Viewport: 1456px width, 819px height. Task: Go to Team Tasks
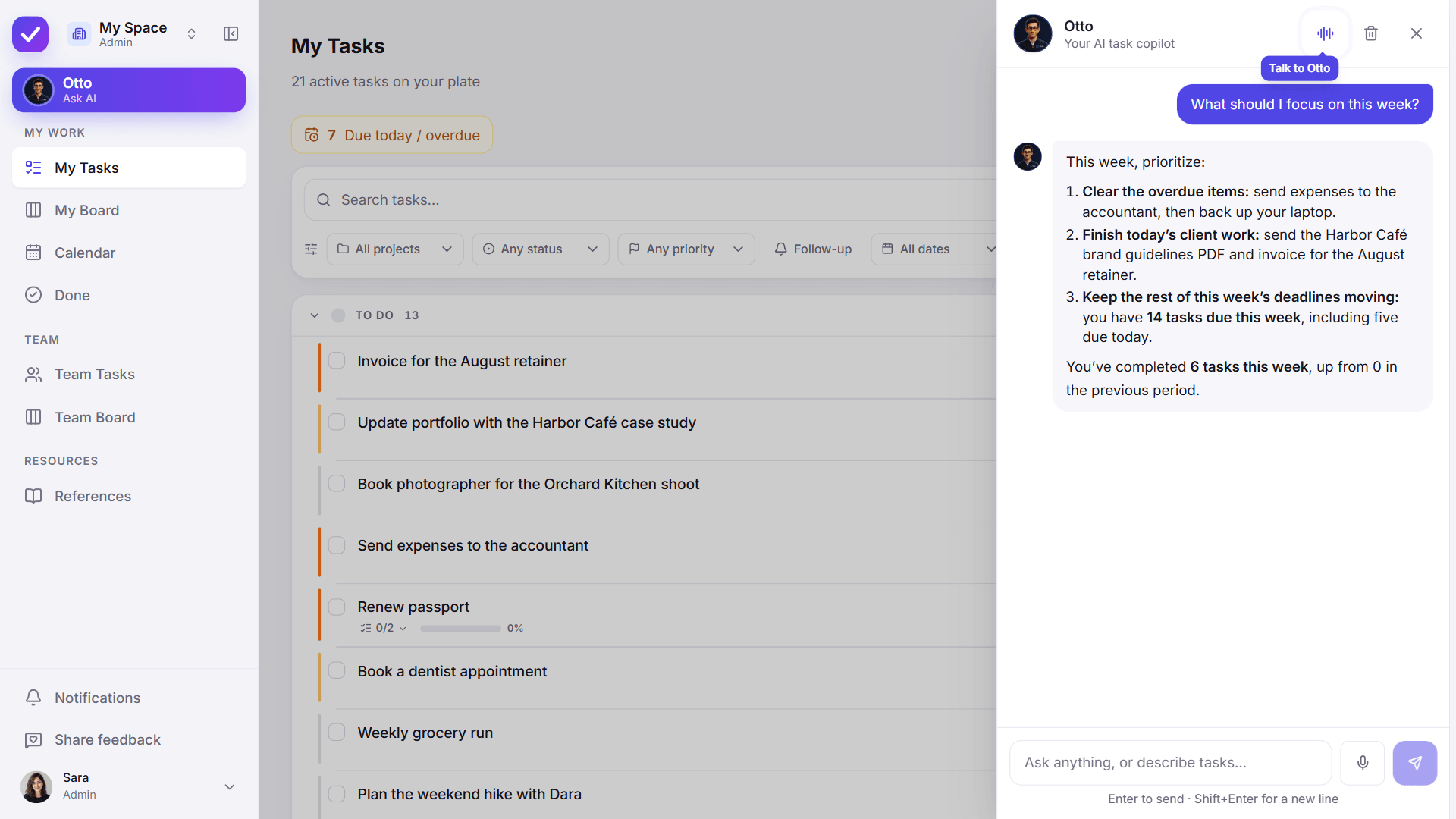129,375
